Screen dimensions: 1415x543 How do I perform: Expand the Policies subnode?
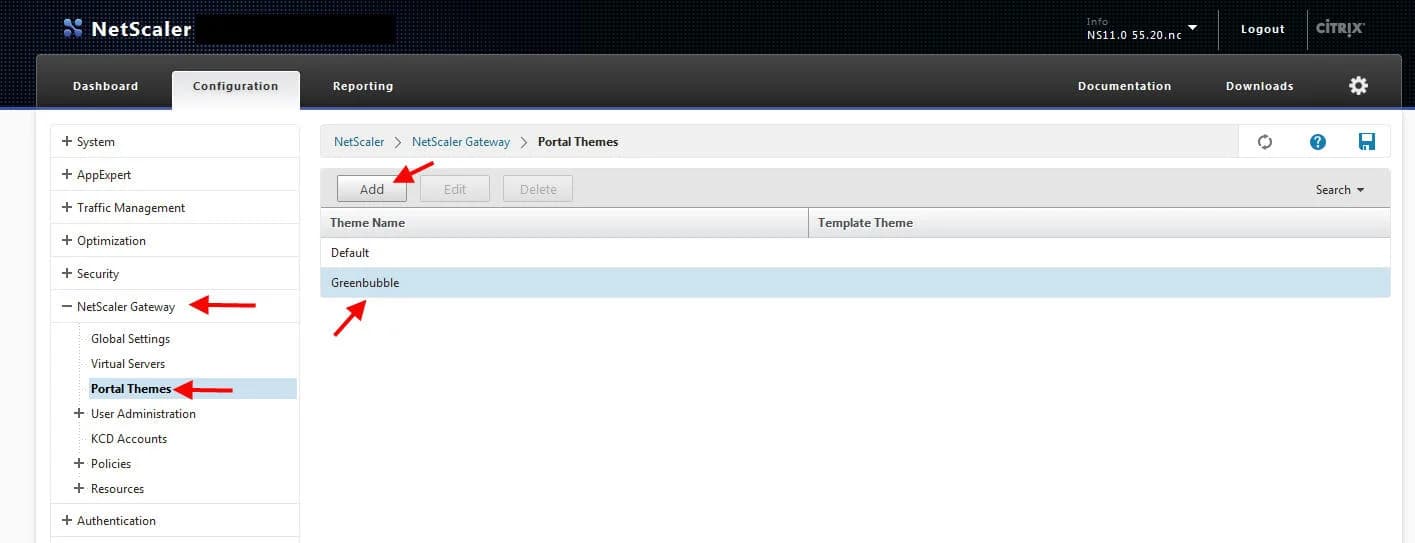tap(79, 463)
